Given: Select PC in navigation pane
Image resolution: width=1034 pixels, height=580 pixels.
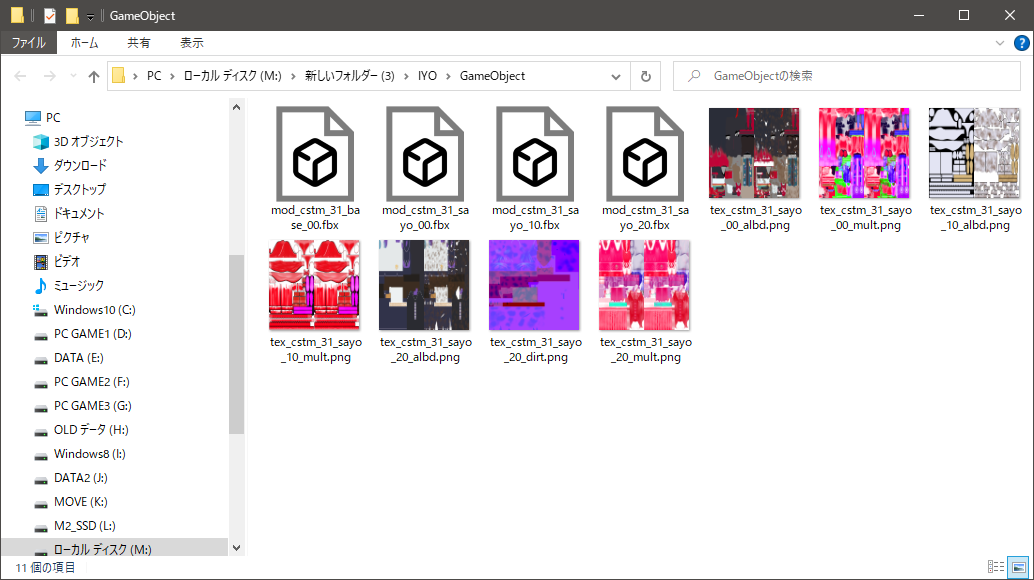Looking at the screenshot, I should [x=53, y=117].
